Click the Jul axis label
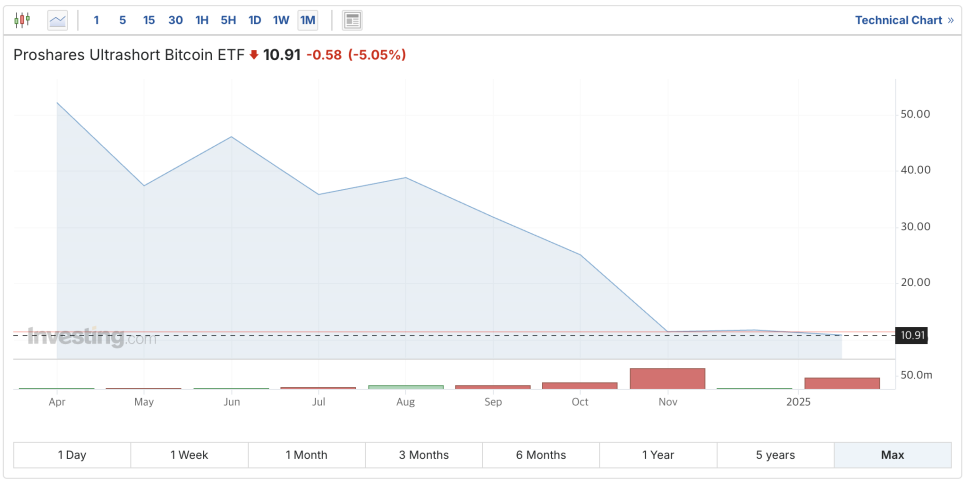Image resolution: width=966 pixels, height=483 pixels. click(x=319, y=402)
